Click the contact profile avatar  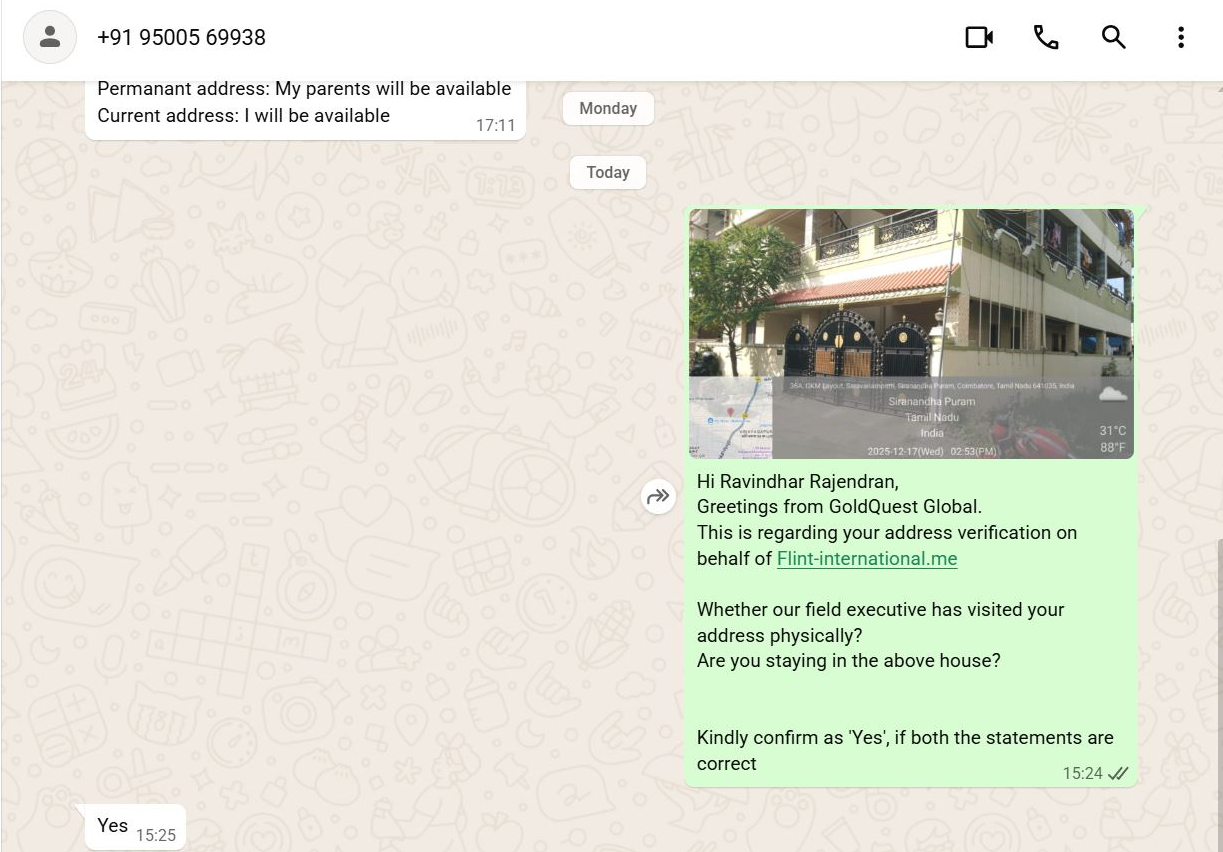[49, 38]
